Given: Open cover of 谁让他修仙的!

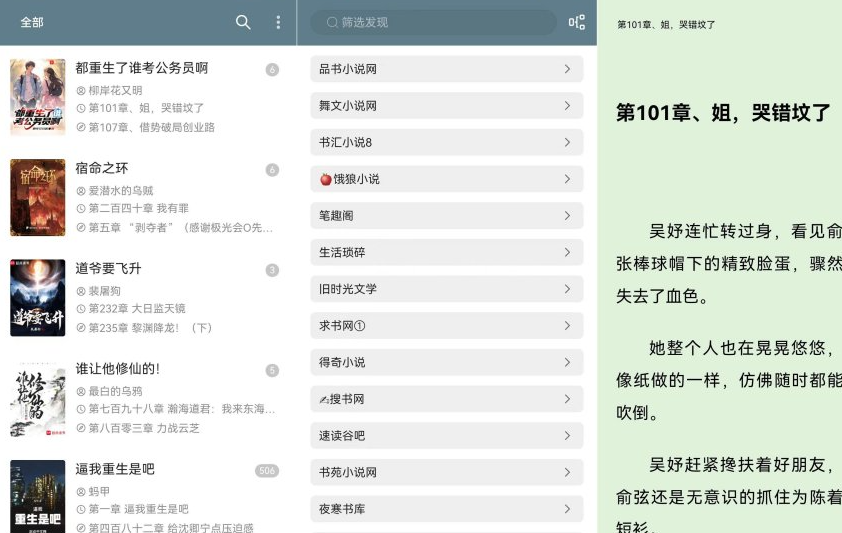Looking at the screenshot, I should pyautogui.click(x=38, y=398).
